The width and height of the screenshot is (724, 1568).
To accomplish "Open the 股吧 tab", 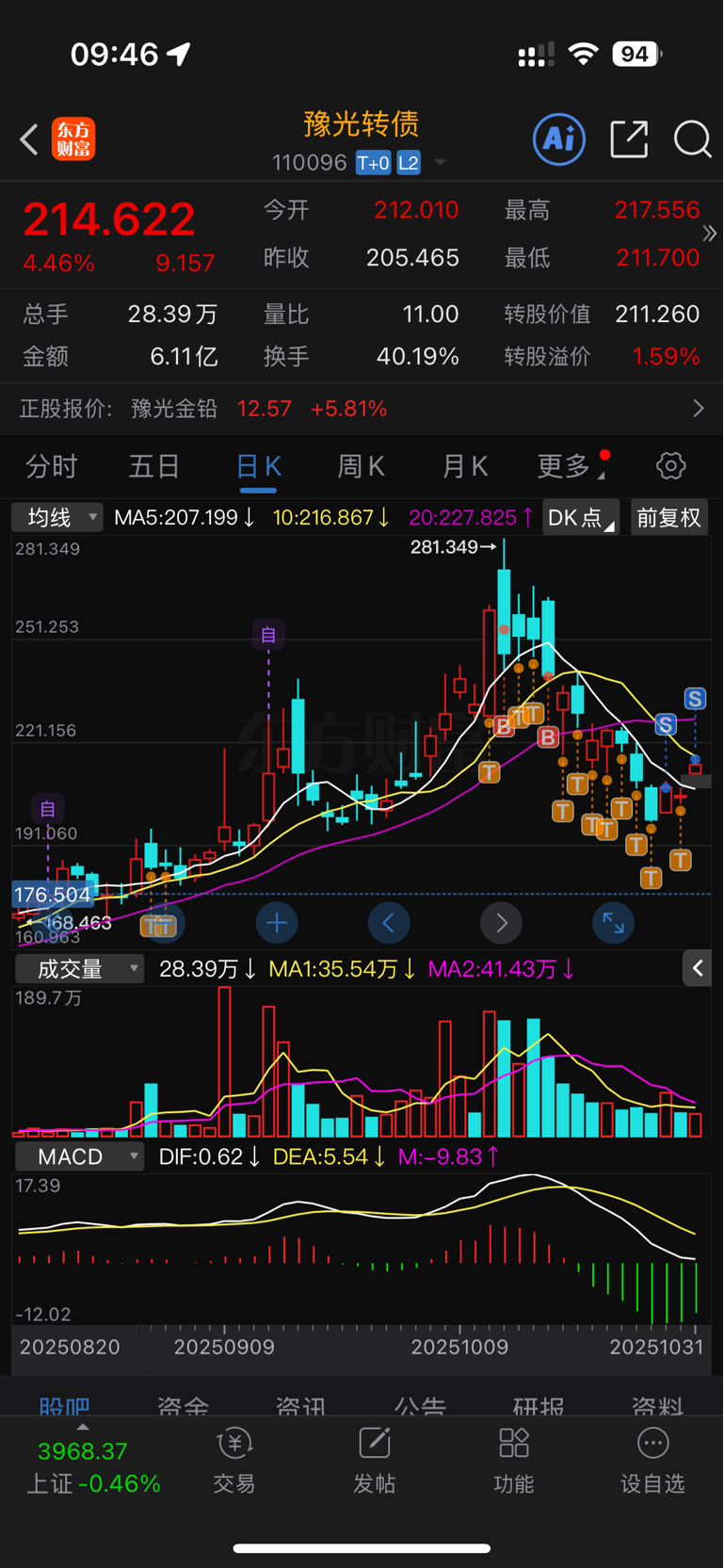I will click(x=65, y=1405).
